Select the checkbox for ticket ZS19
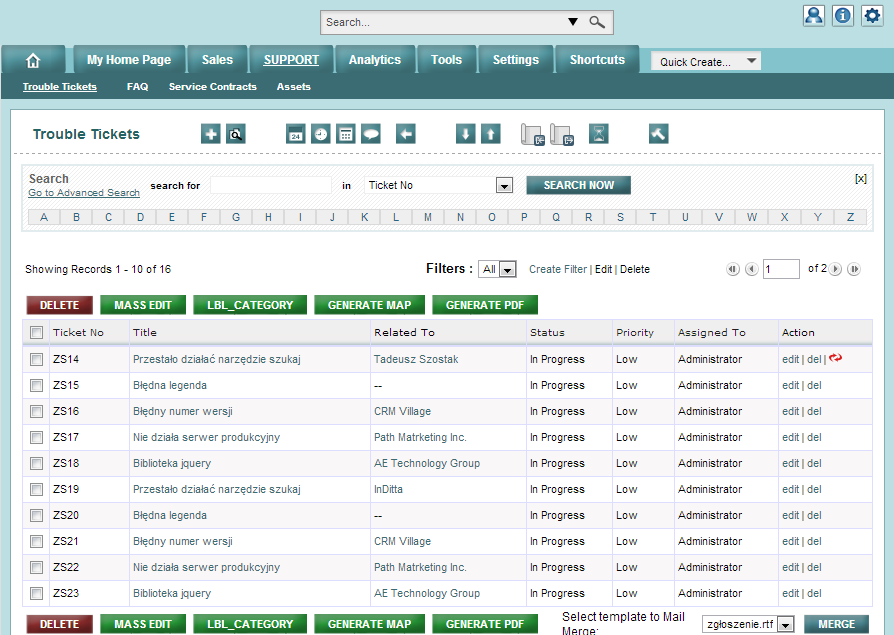Viewport: 894px width, 635px height. click(36, 489)
